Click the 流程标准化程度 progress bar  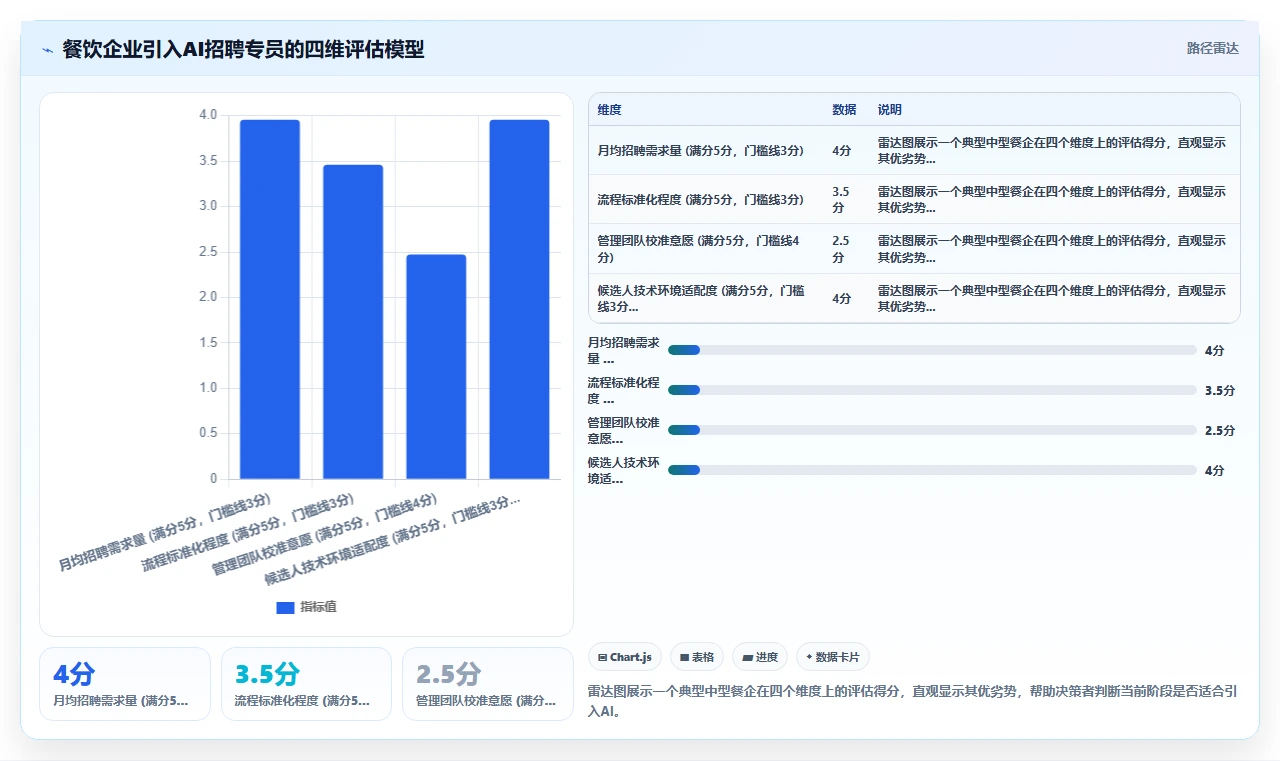(x=932, y=390)
